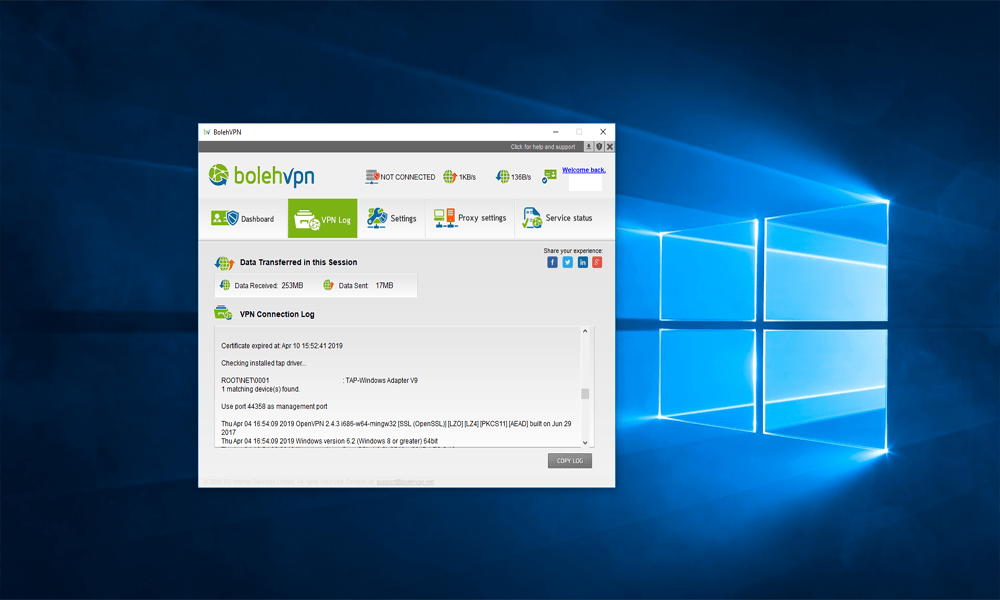Click the download speed globe icon
Image resolution: width=1000 pixels, height=600 pixels.
(x=503, y=177)
